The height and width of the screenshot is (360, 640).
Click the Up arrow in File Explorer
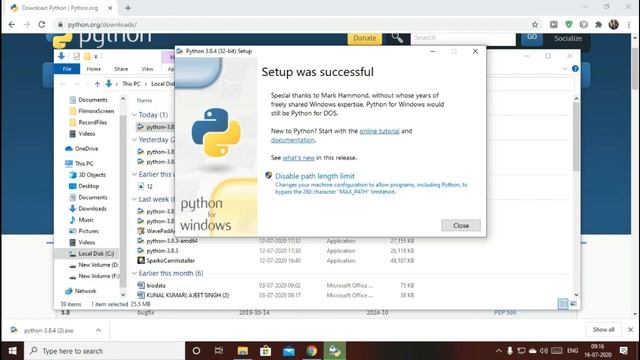[x=97, y=84]
